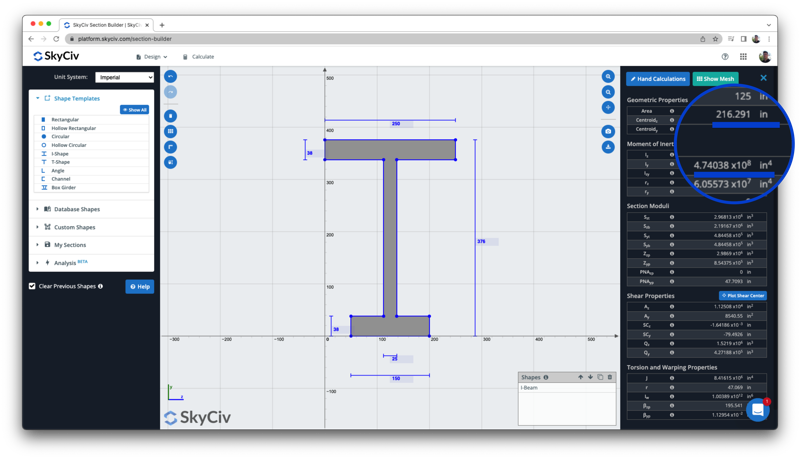Click the info icon beside Shapes header
This screenshot has height=459, width=800.
(546, 377)
